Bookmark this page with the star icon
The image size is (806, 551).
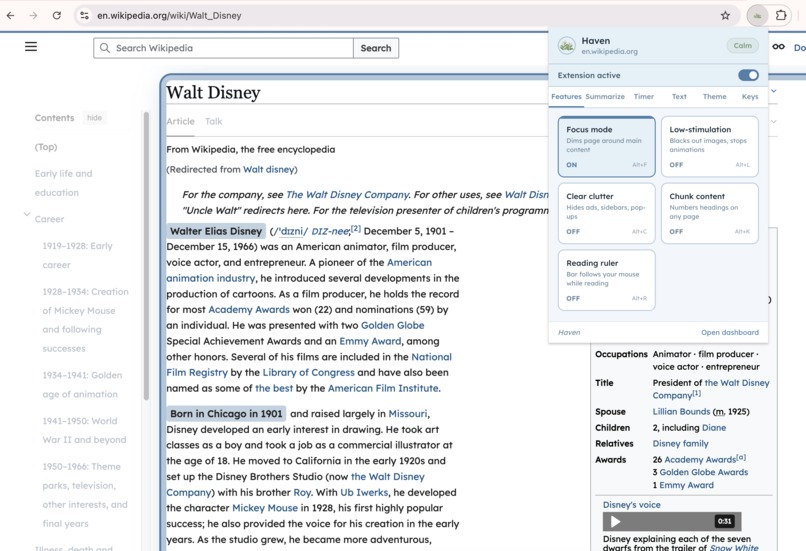[x=725, y=15]
